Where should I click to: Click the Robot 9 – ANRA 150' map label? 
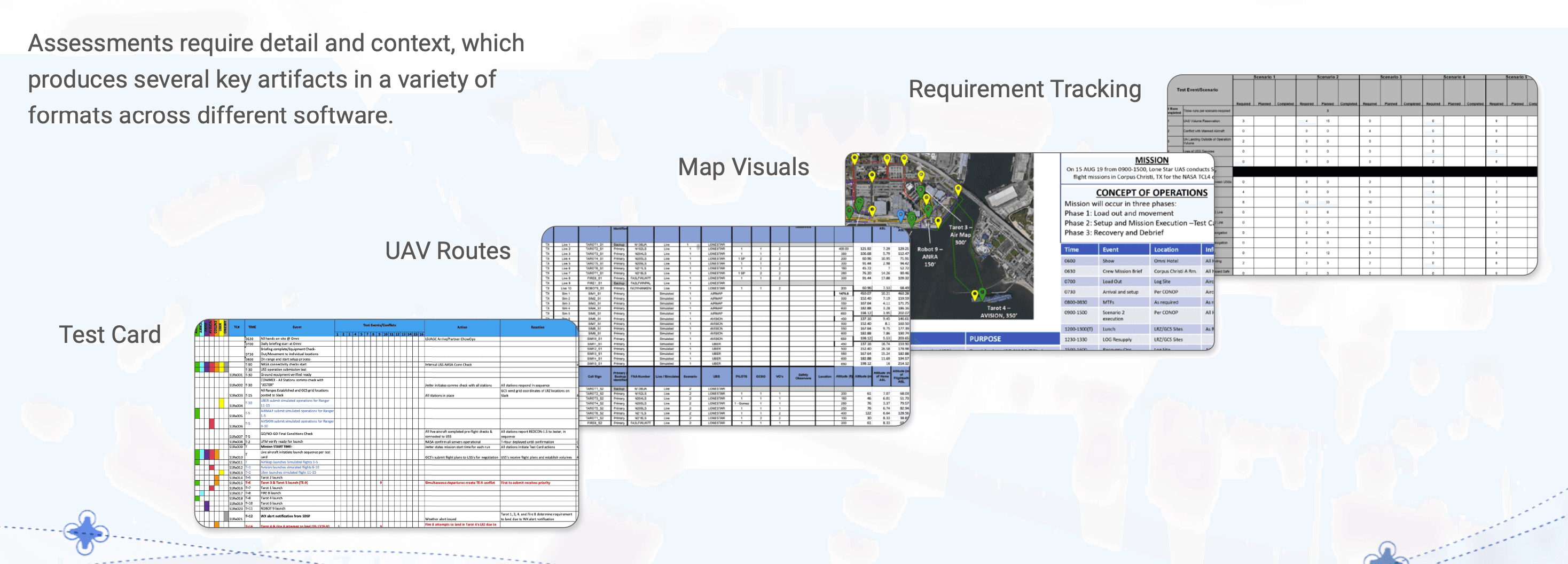pyautogui.click(x=929, y=257)
